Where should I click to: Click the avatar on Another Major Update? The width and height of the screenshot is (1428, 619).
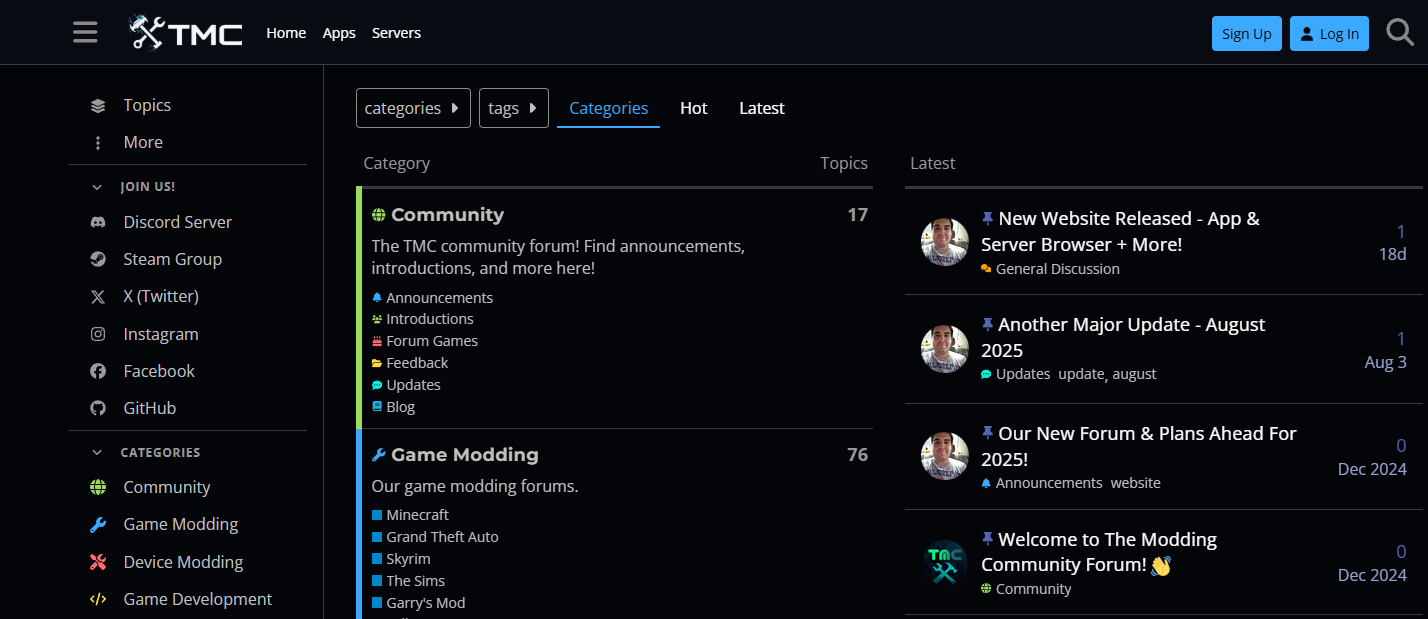[945, 349]
